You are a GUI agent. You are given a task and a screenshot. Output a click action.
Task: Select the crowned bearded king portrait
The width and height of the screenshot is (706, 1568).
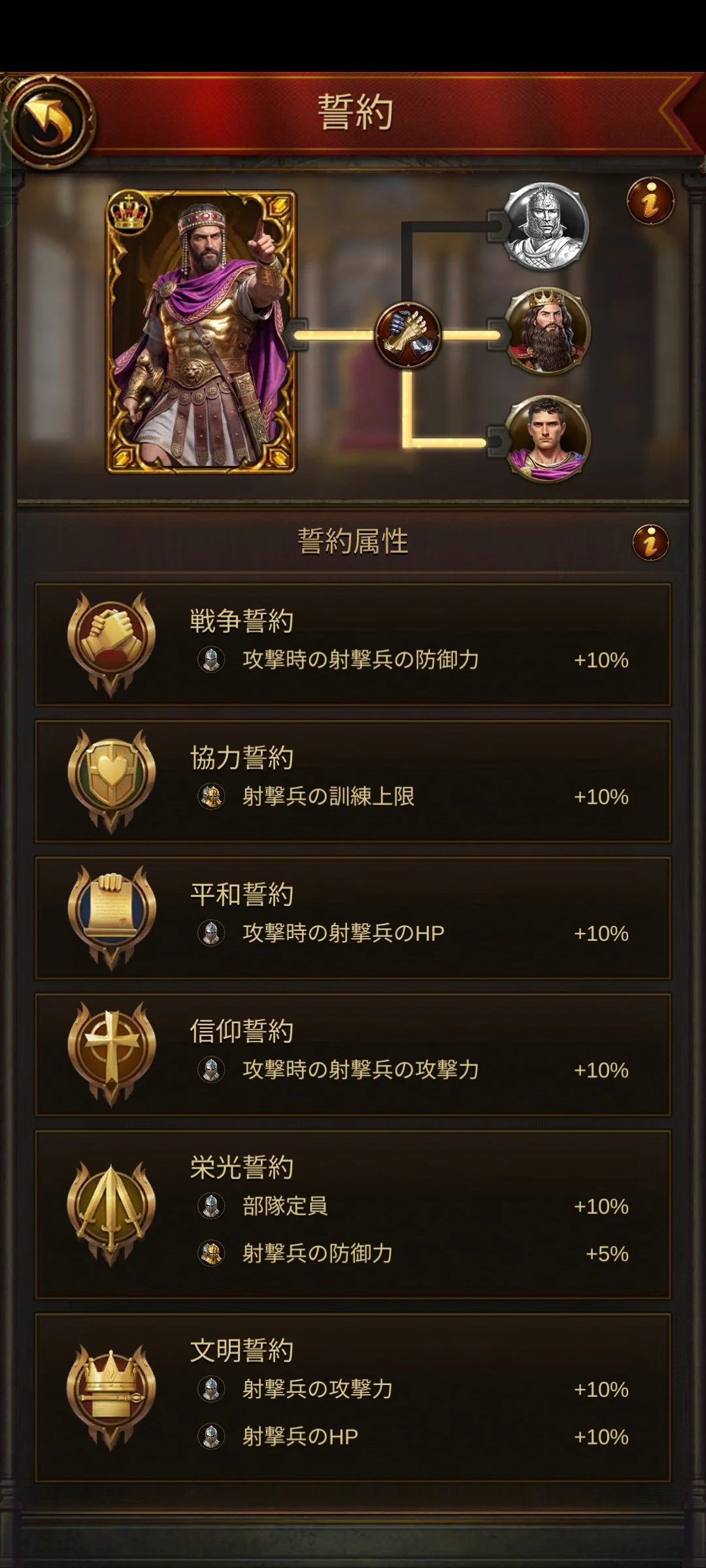coord(546,332)
